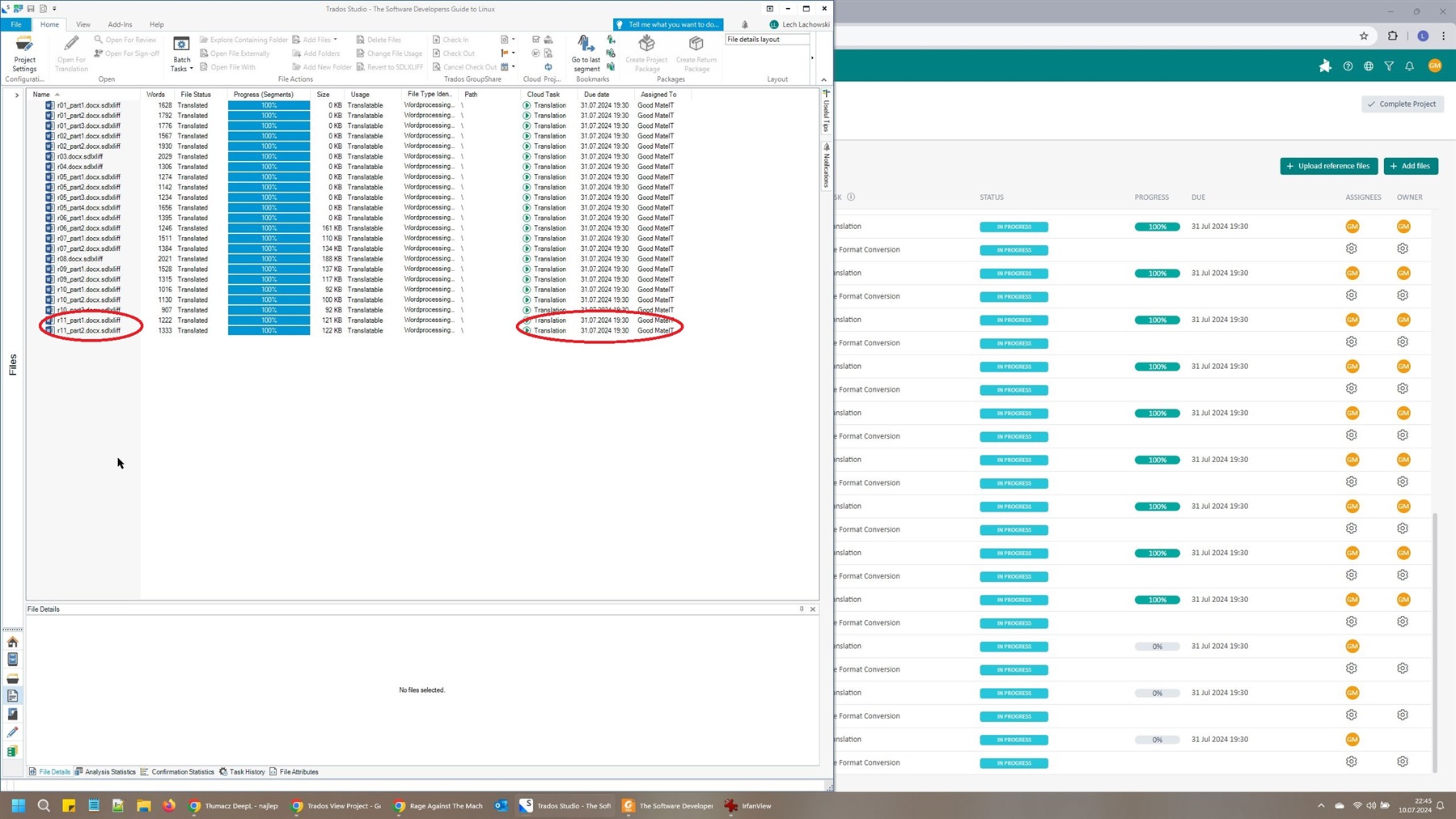Toggle the Useful Tips side panel

[825, 113]
